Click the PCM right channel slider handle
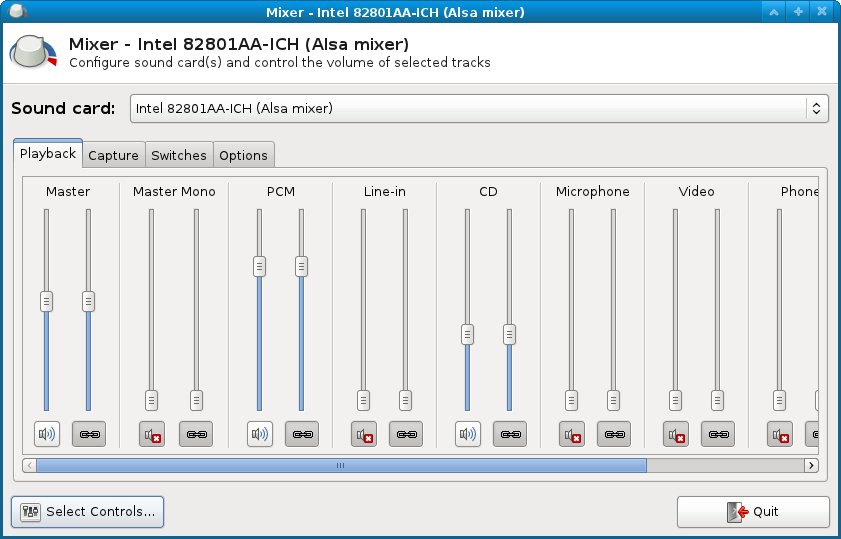 pos(301,267)
